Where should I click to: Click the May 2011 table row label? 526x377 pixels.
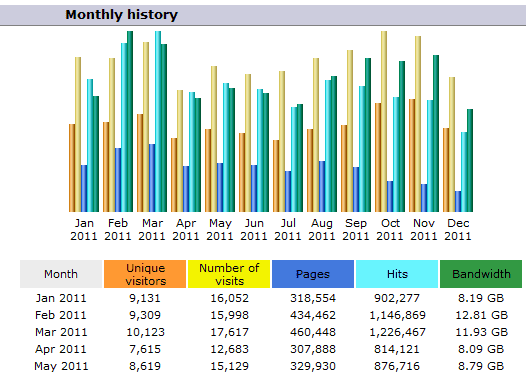(x=61, y=366)
